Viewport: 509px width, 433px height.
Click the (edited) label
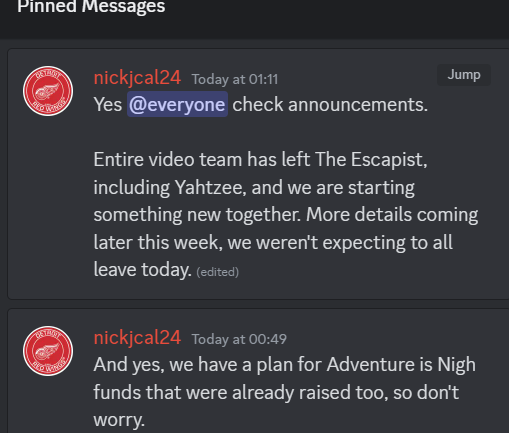coord(218,272)
